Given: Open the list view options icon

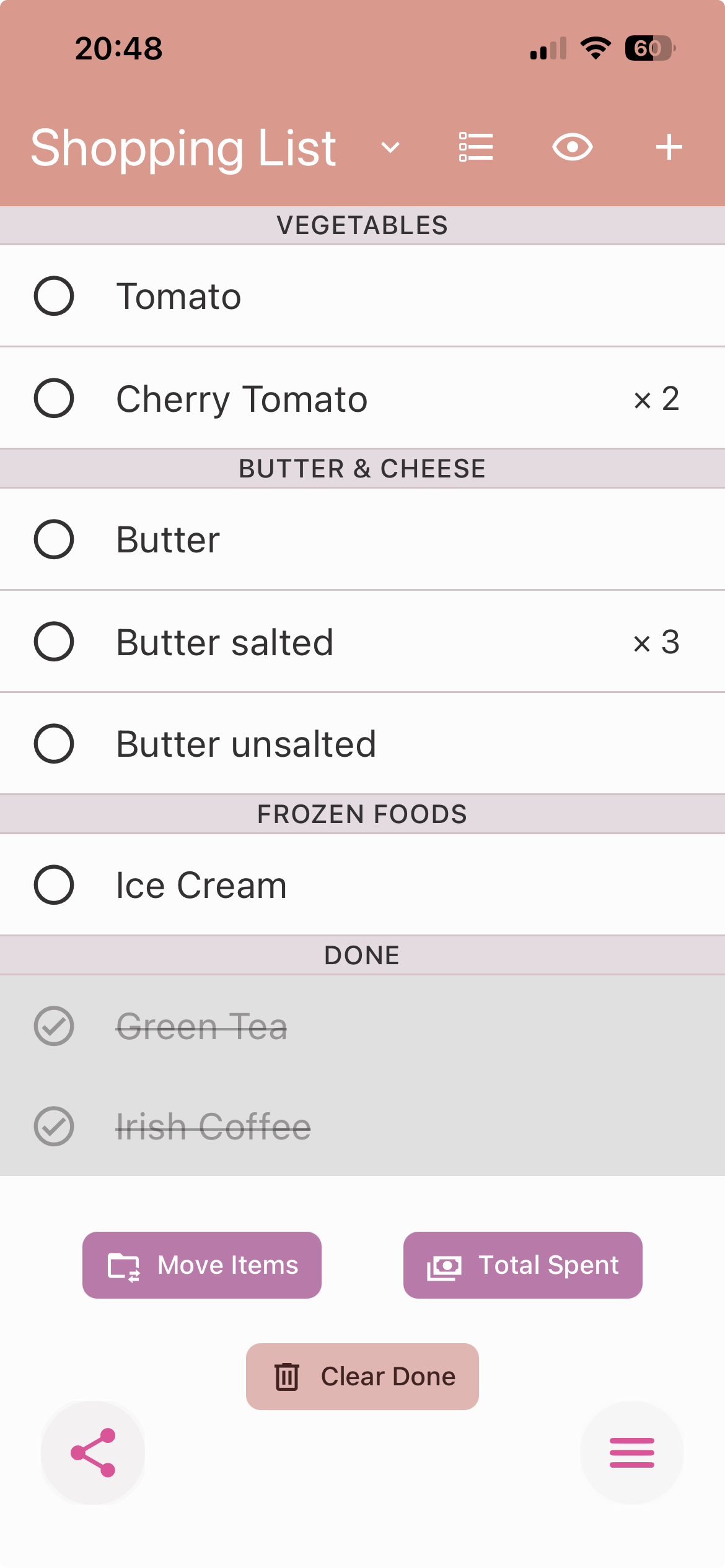Looking at the screenshot, I should 476,147.
